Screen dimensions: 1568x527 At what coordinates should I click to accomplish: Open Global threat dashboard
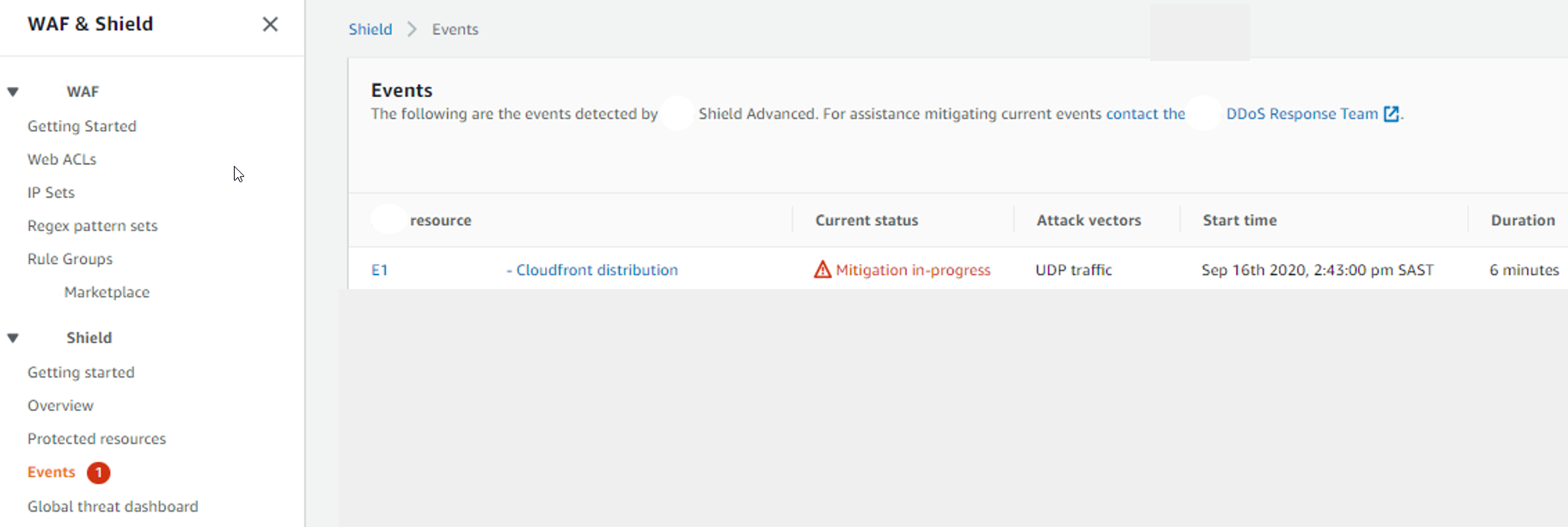coord(113,506)
